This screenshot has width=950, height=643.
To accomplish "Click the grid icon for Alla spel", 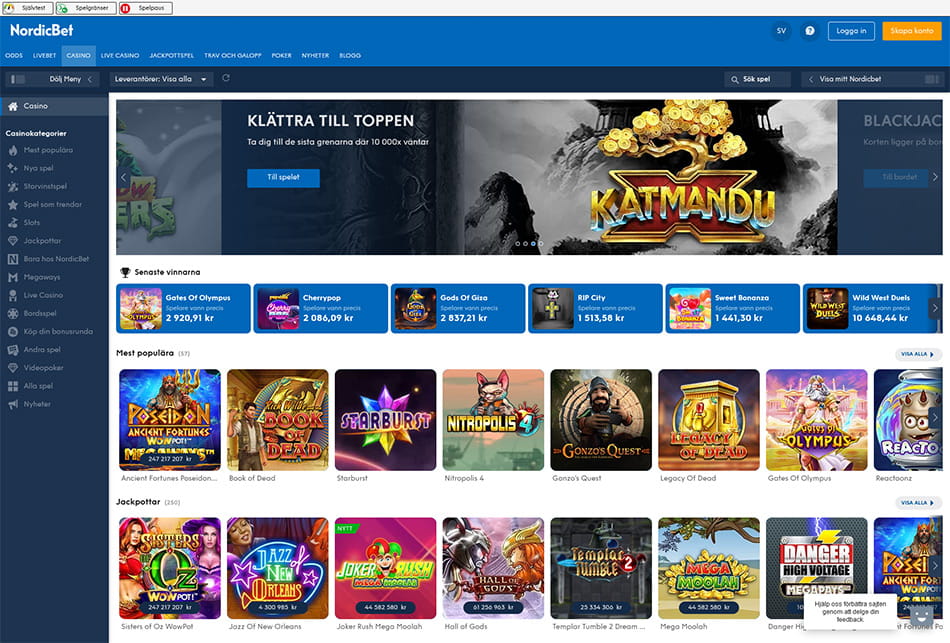I will coord(13,386).
